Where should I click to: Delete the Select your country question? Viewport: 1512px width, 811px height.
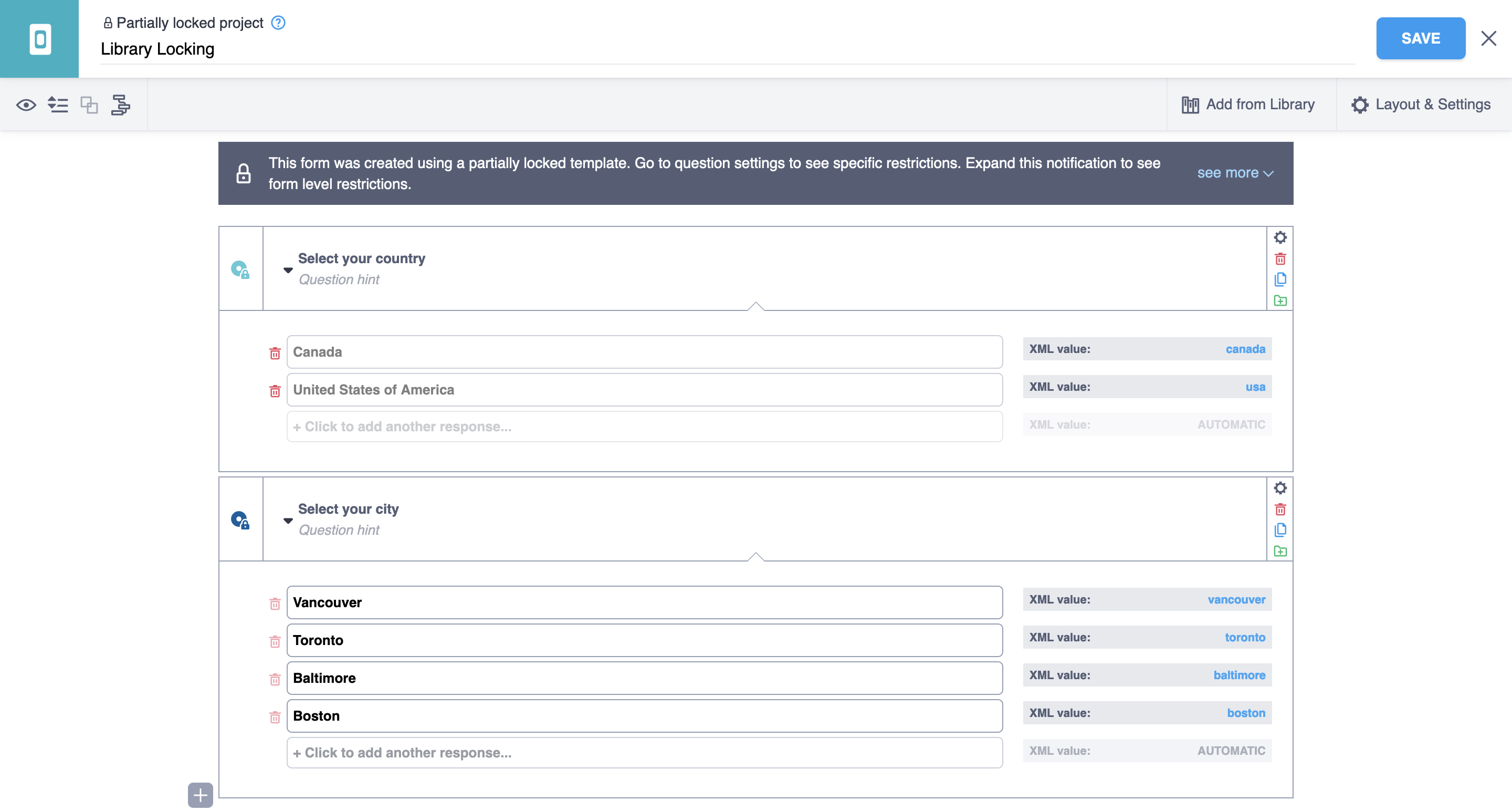pyautogui.click(x=1280, y=259)
